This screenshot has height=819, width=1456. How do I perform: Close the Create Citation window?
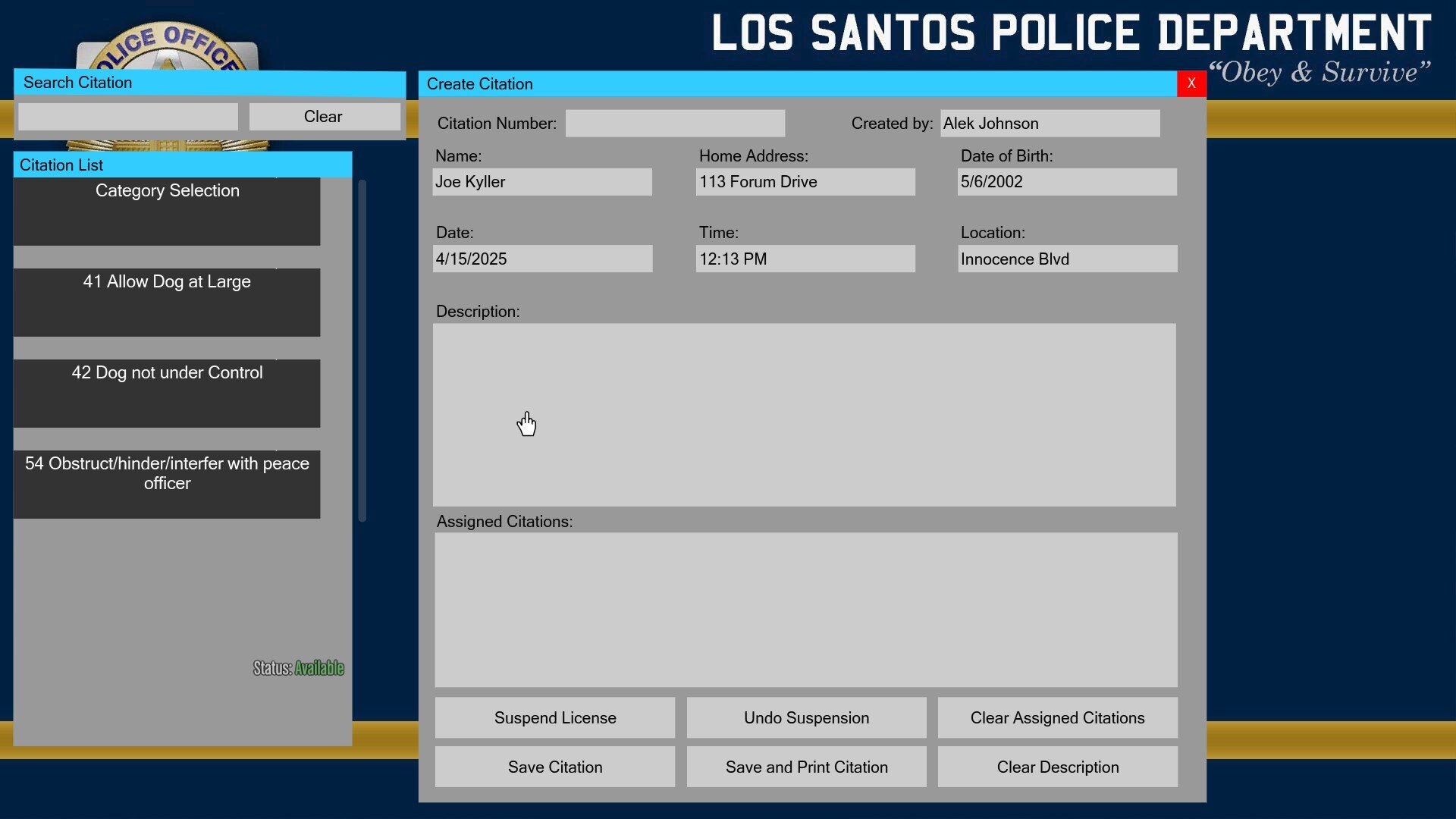(1191, 83)
